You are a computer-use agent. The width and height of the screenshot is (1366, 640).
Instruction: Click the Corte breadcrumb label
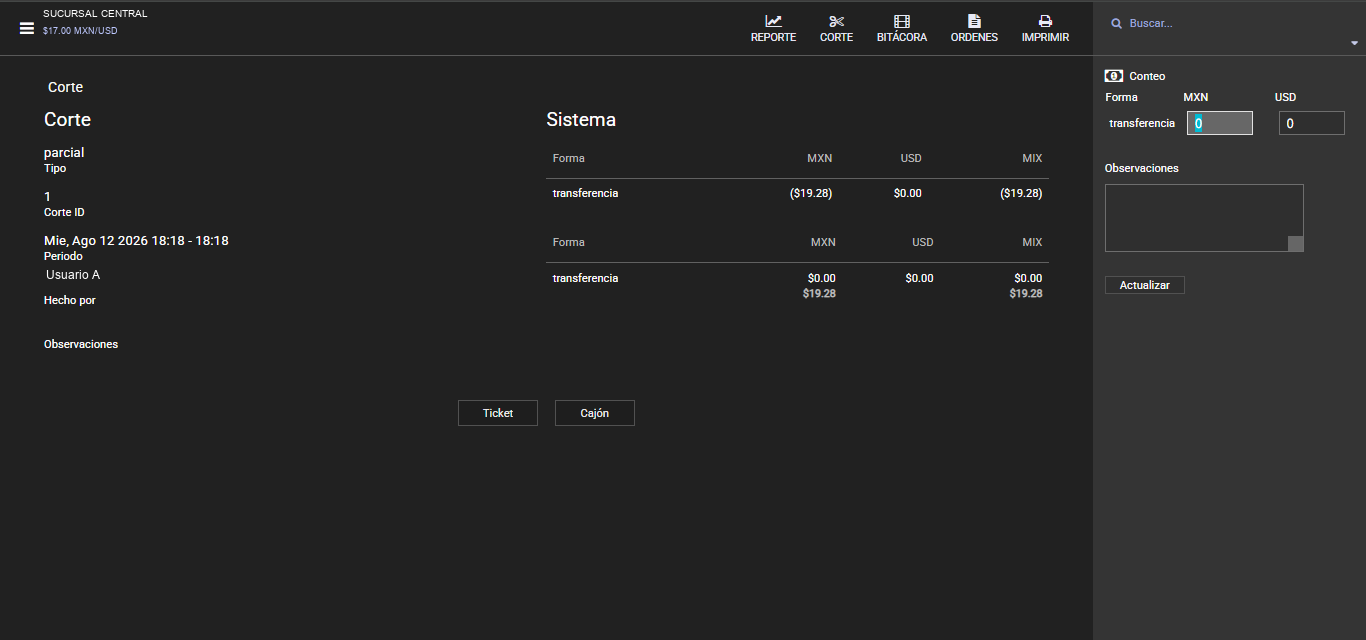(66, 87)
